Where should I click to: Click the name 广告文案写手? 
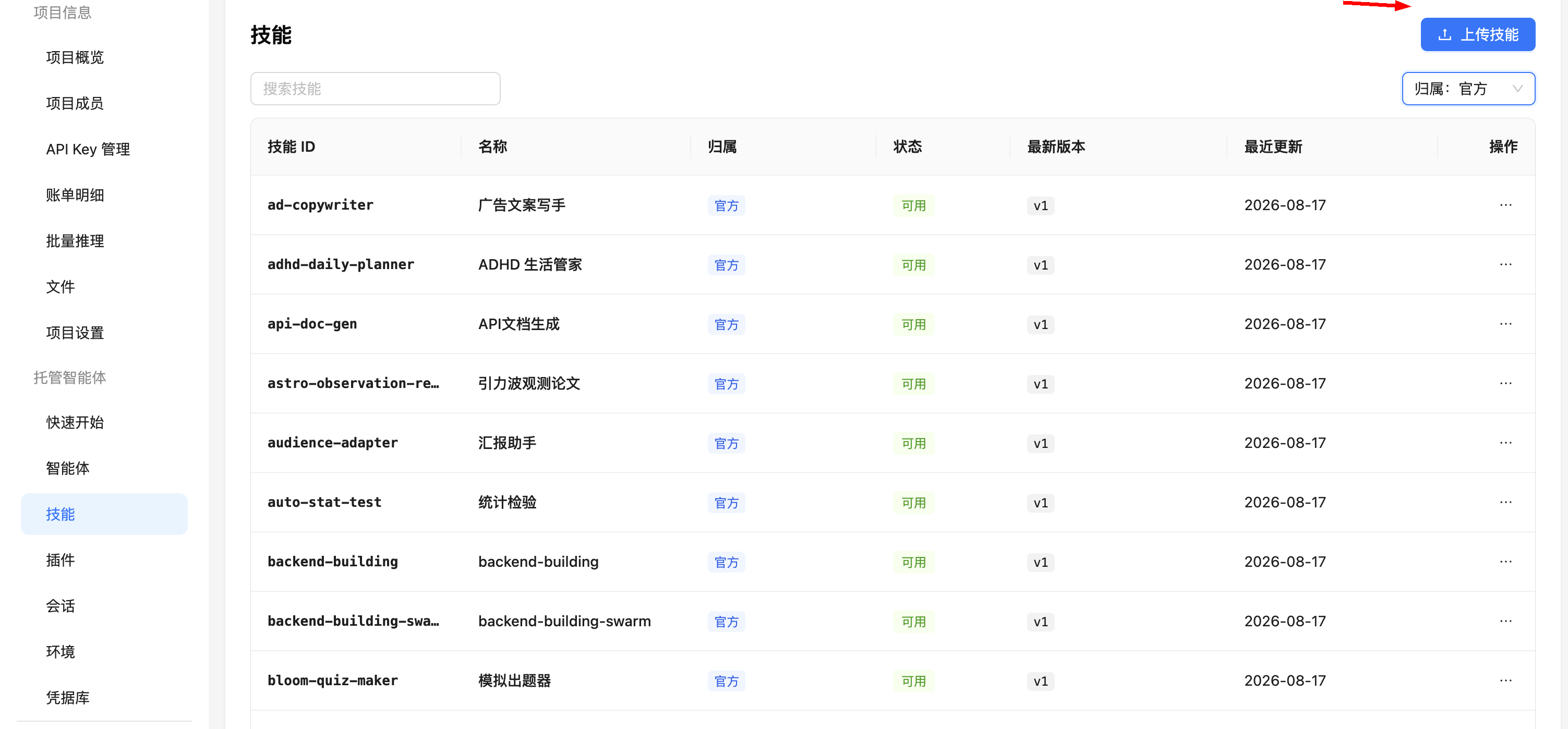[522, 205]
